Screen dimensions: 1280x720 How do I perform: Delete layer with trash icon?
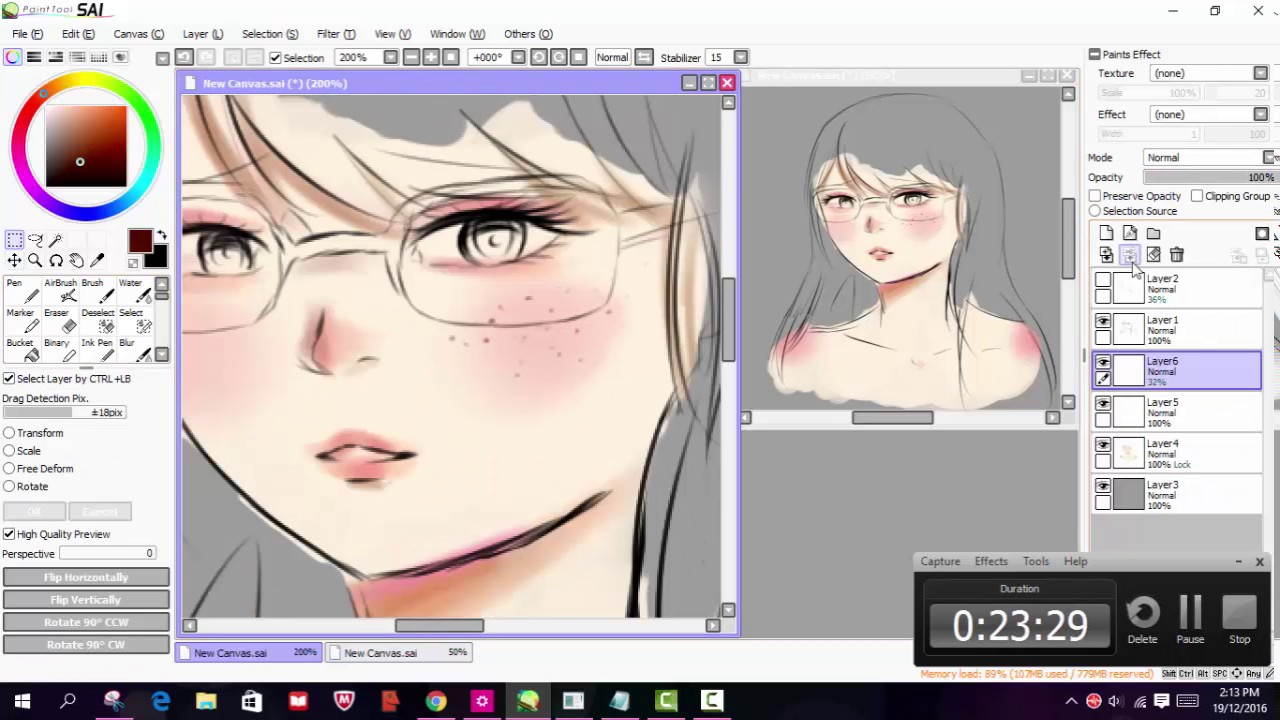(1177, 256)
